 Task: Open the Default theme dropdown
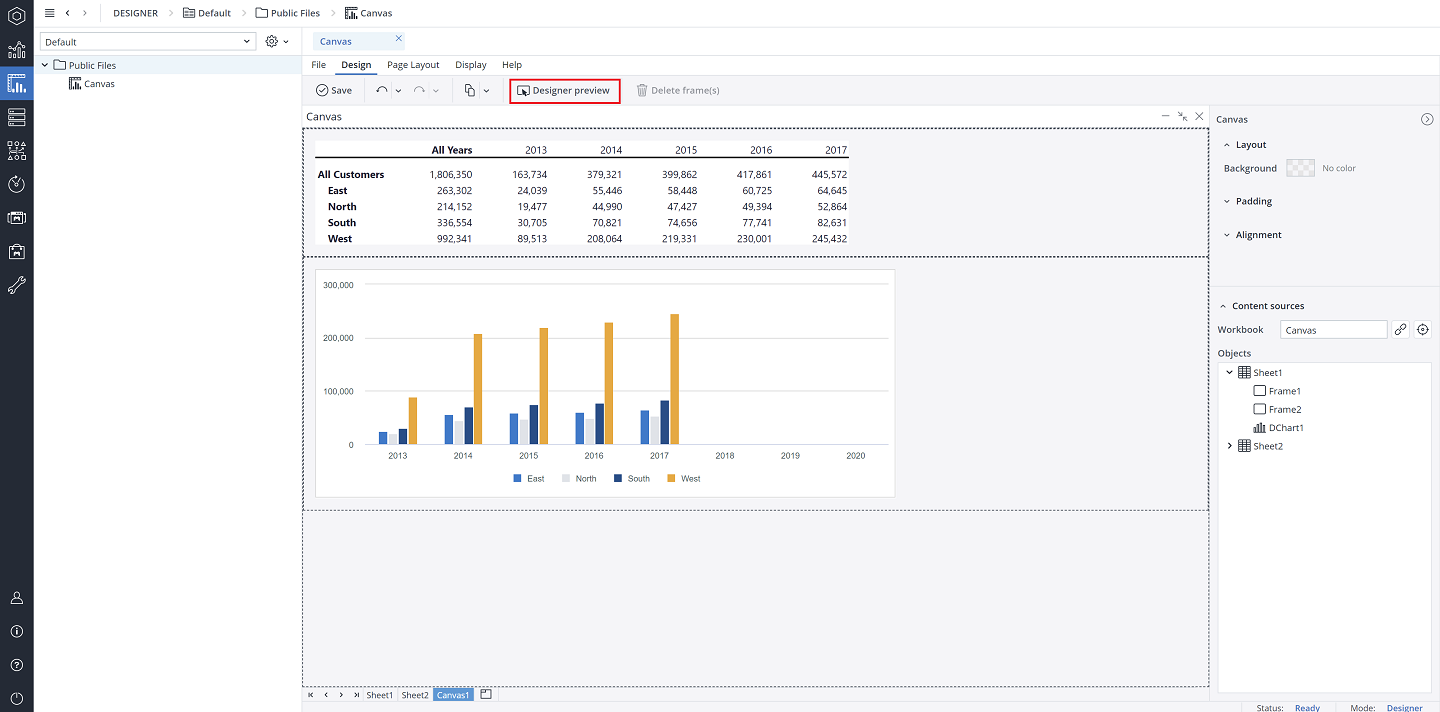[147, 41]
